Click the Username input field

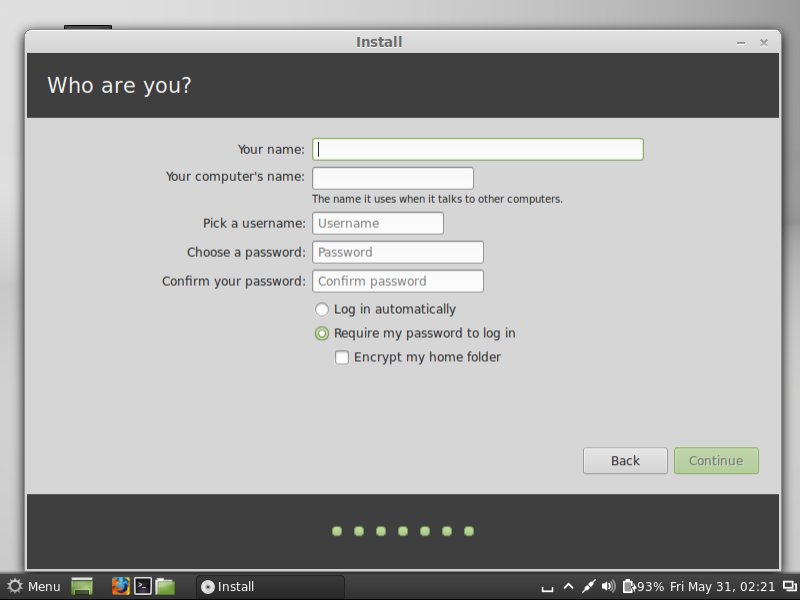[378, 223]
